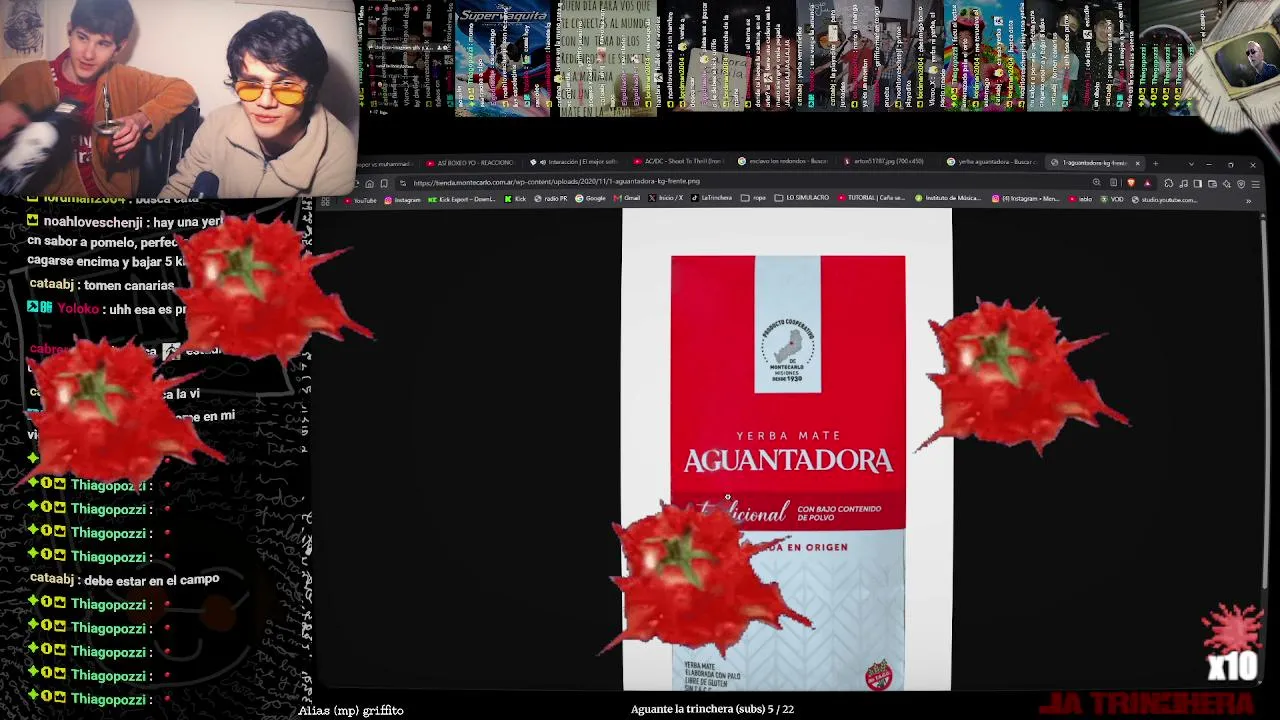1280x720 pixels.
Task: Switch to the Interacción tab
Action: pos(574,163)
